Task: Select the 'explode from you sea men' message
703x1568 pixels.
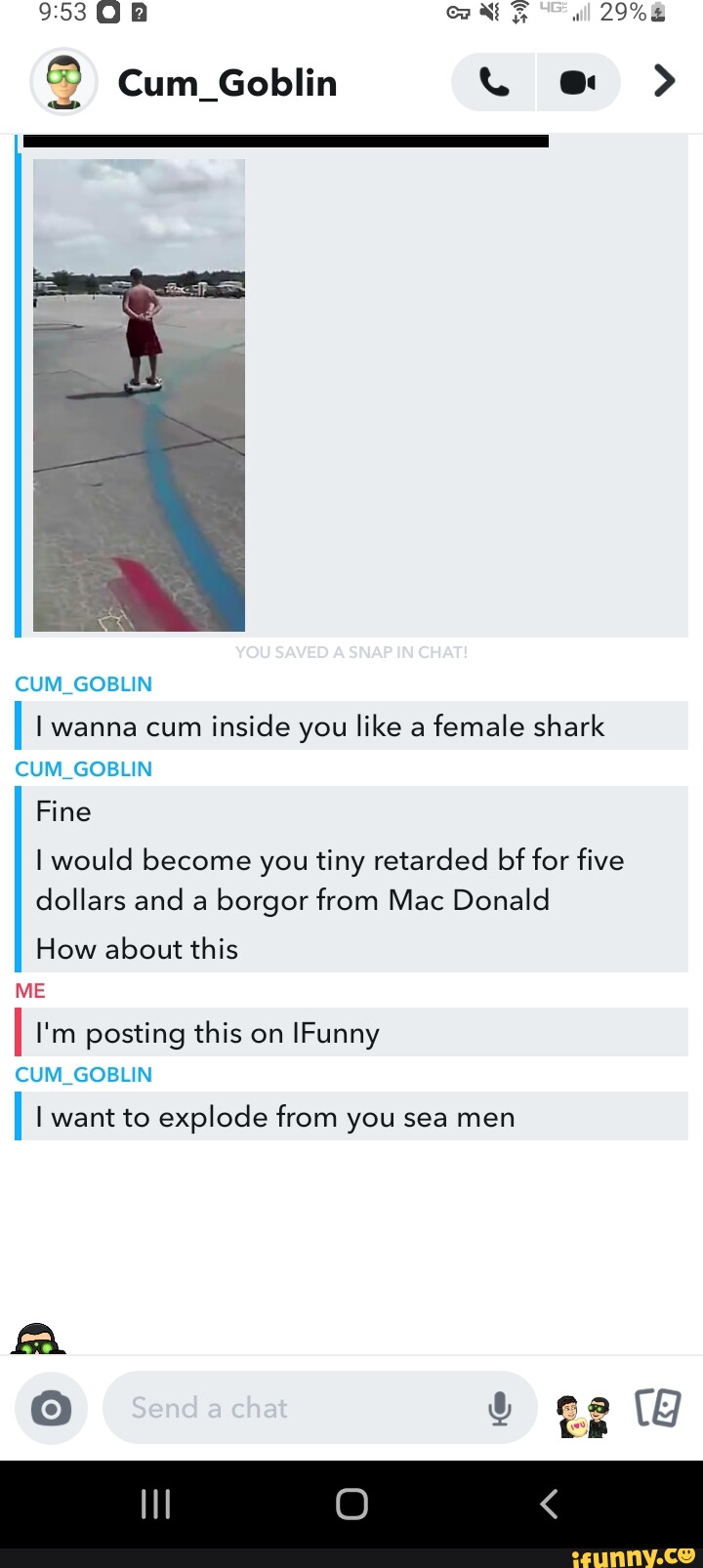Action: 351,1117
